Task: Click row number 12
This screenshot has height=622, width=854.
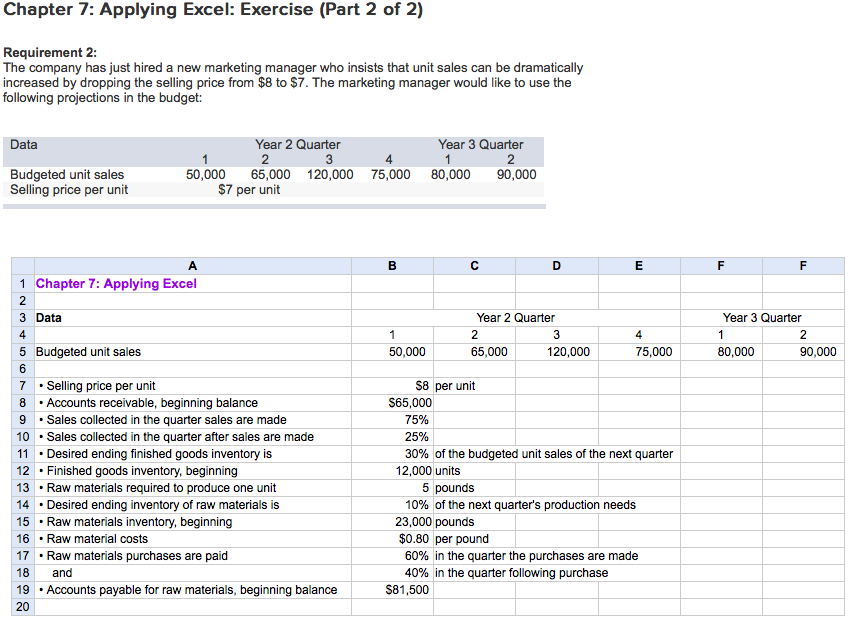Action: [x=19, y=470]
